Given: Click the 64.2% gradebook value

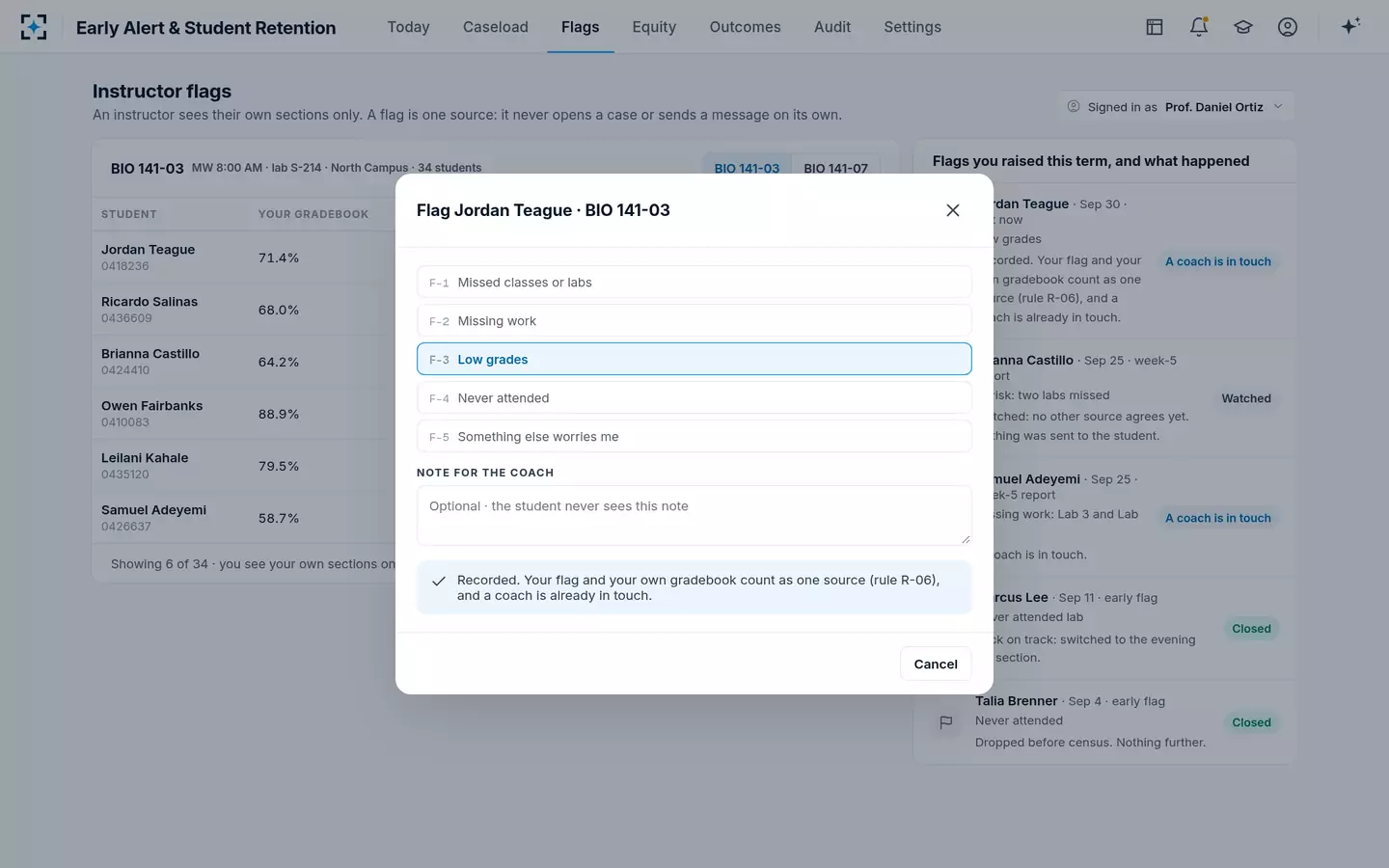Looking at the screenshot, I should click(x=279, y=362).
